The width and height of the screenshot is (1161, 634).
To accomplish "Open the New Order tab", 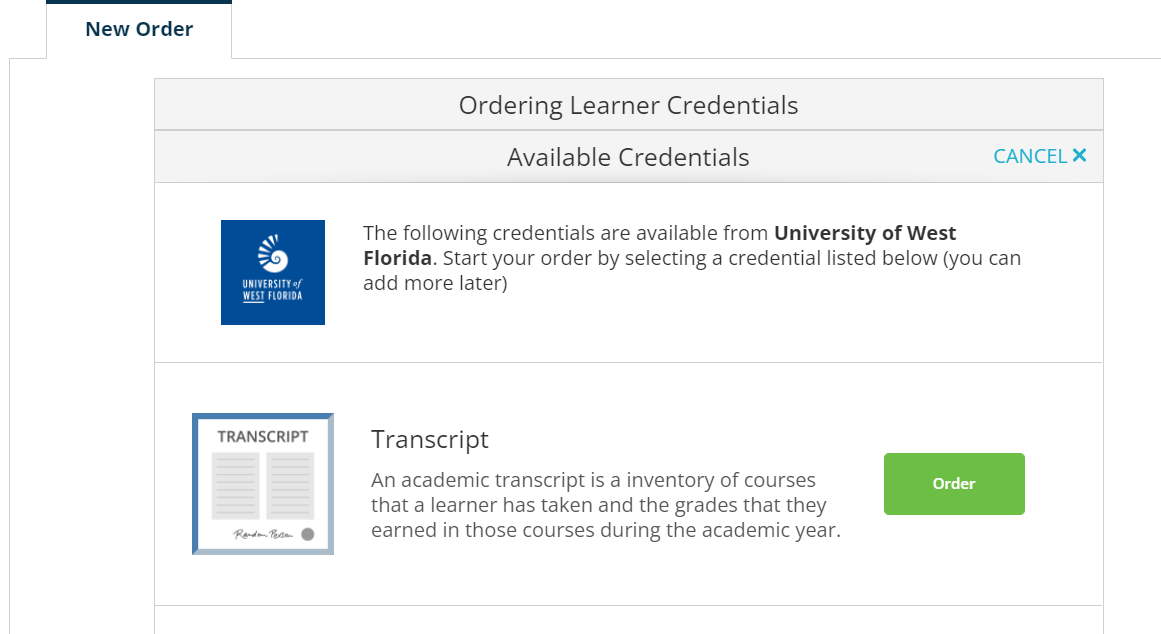I will click(139, 29).
